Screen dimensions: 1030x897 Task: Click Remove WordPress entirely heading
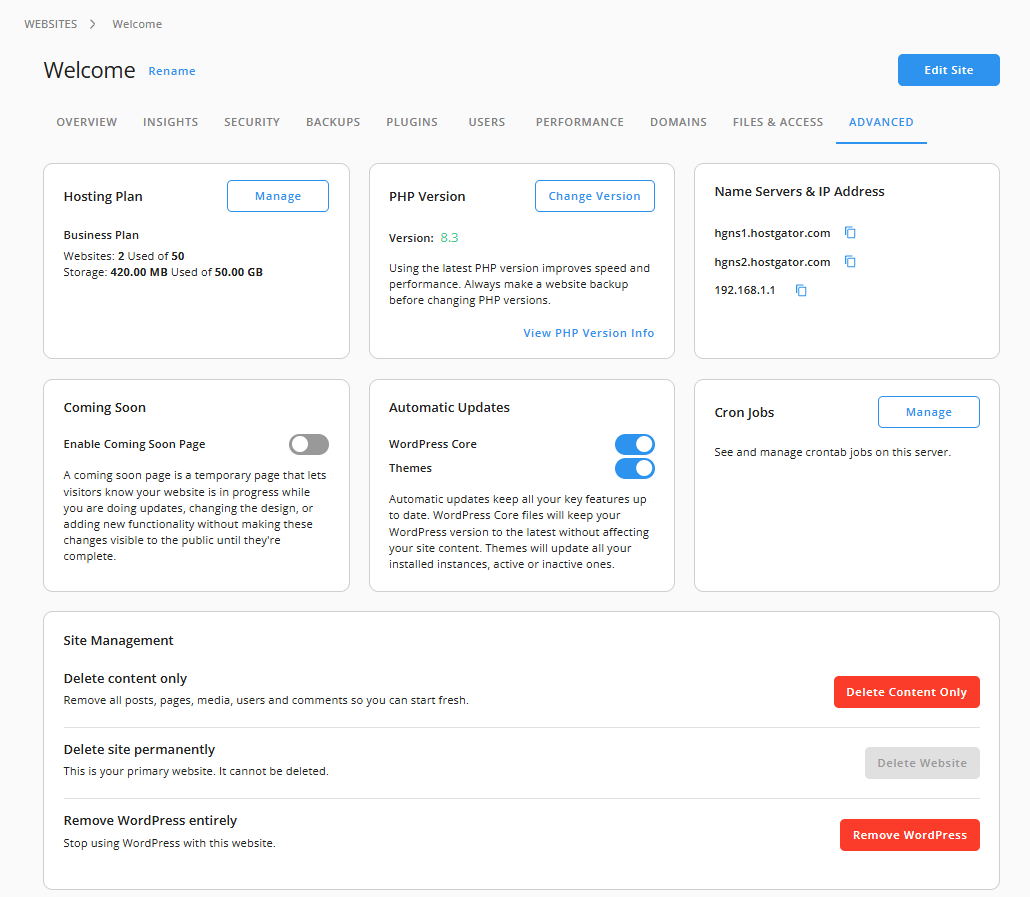coord(150,820)
